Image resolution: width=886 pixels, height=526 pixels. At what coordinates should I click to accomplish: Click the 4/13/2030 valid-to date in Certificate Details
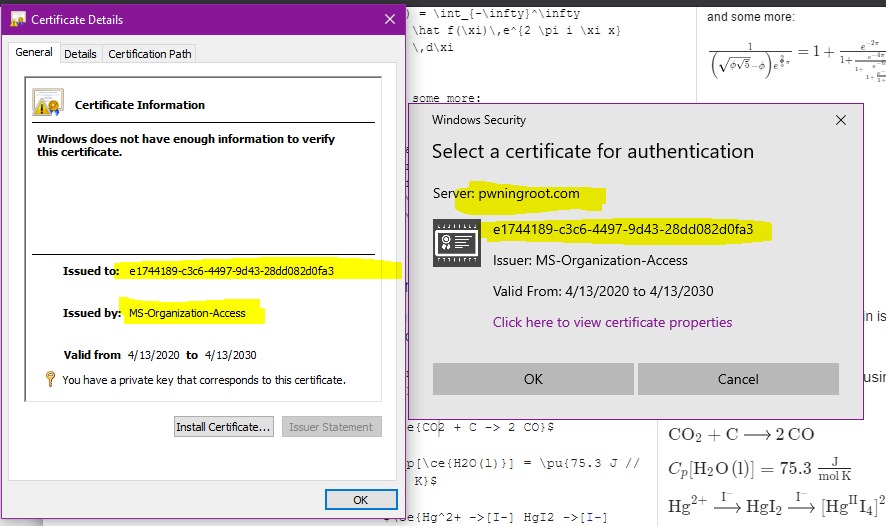click(x=231, y=355)
